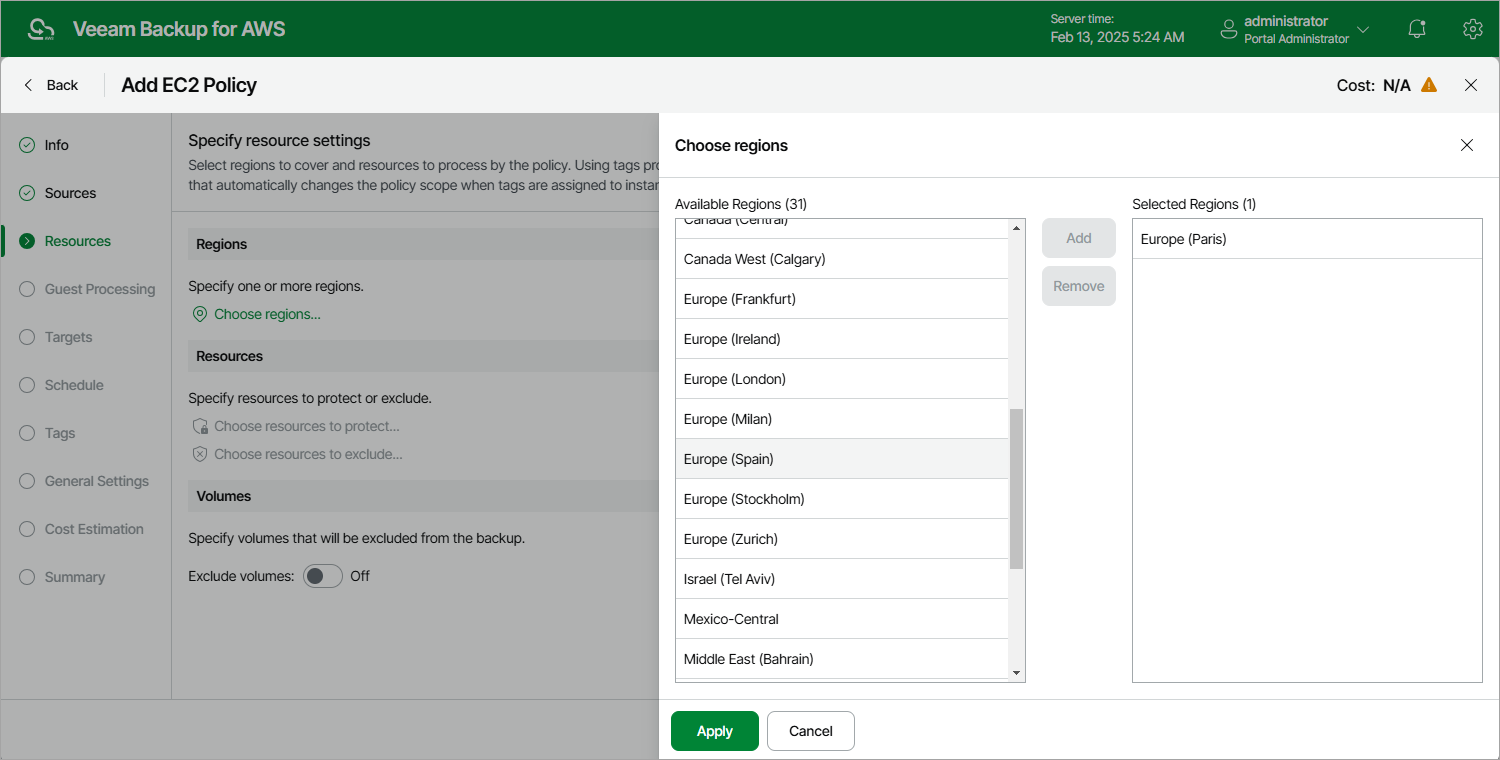Open the Sources wizard step
1500x760 pixels.
click(x=70, y=193)
